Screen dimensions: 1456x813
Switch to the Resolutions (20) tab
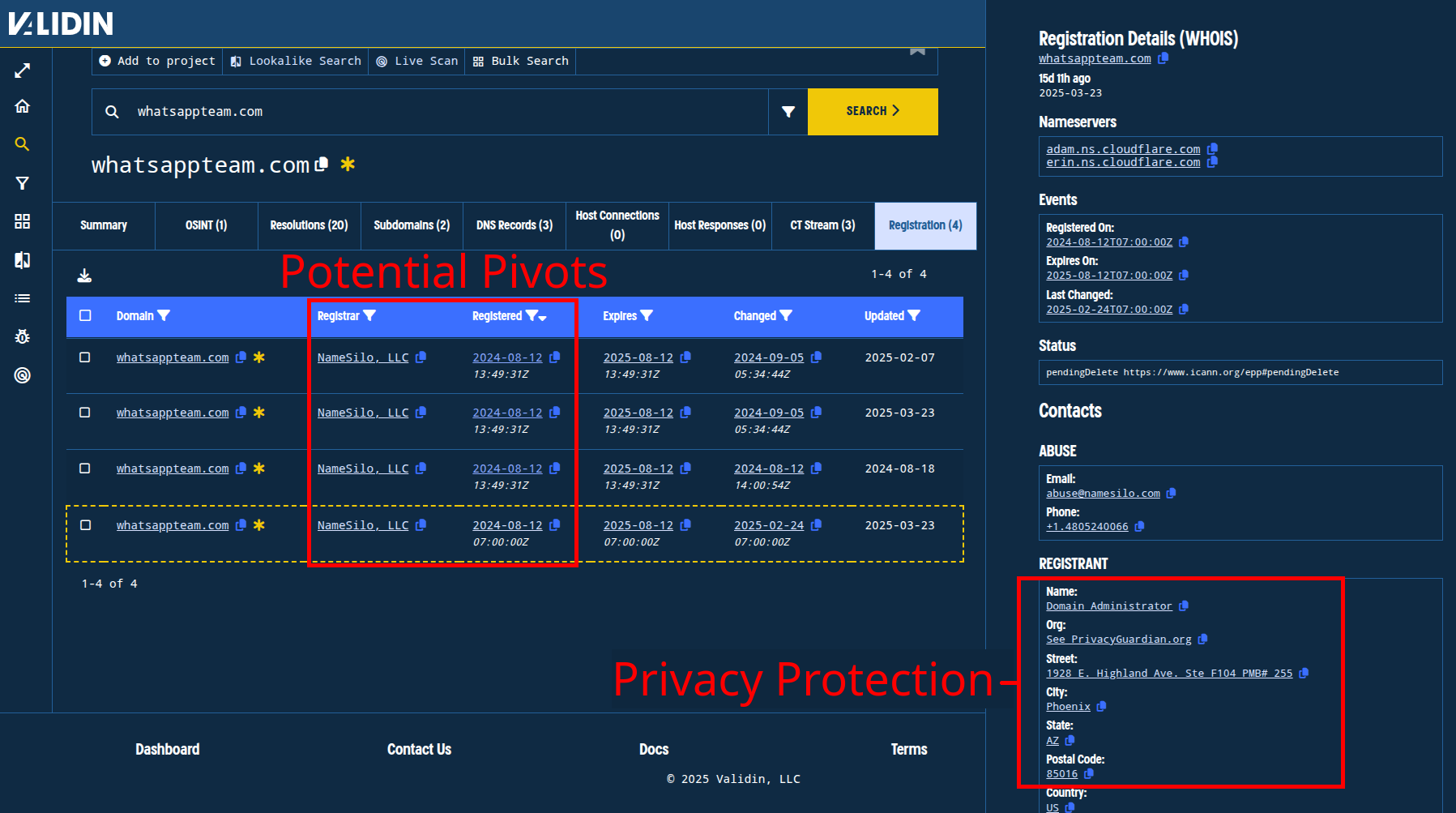[x=309, y=225]
